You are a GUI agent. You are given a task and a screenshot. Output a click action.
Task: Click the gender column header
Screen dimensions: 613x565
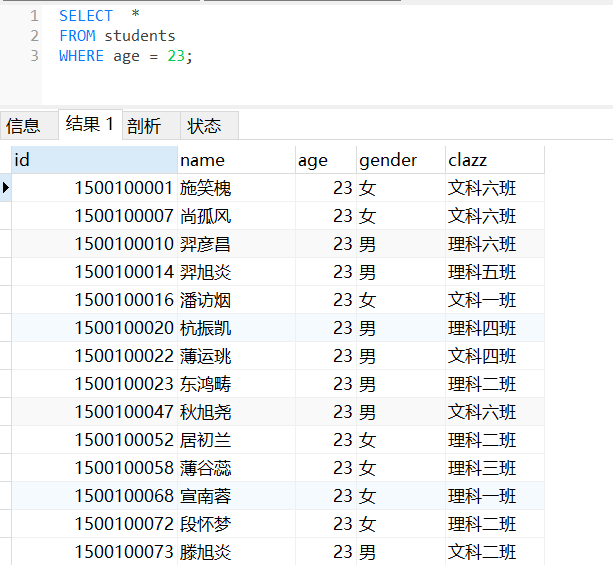pos(401,160)
